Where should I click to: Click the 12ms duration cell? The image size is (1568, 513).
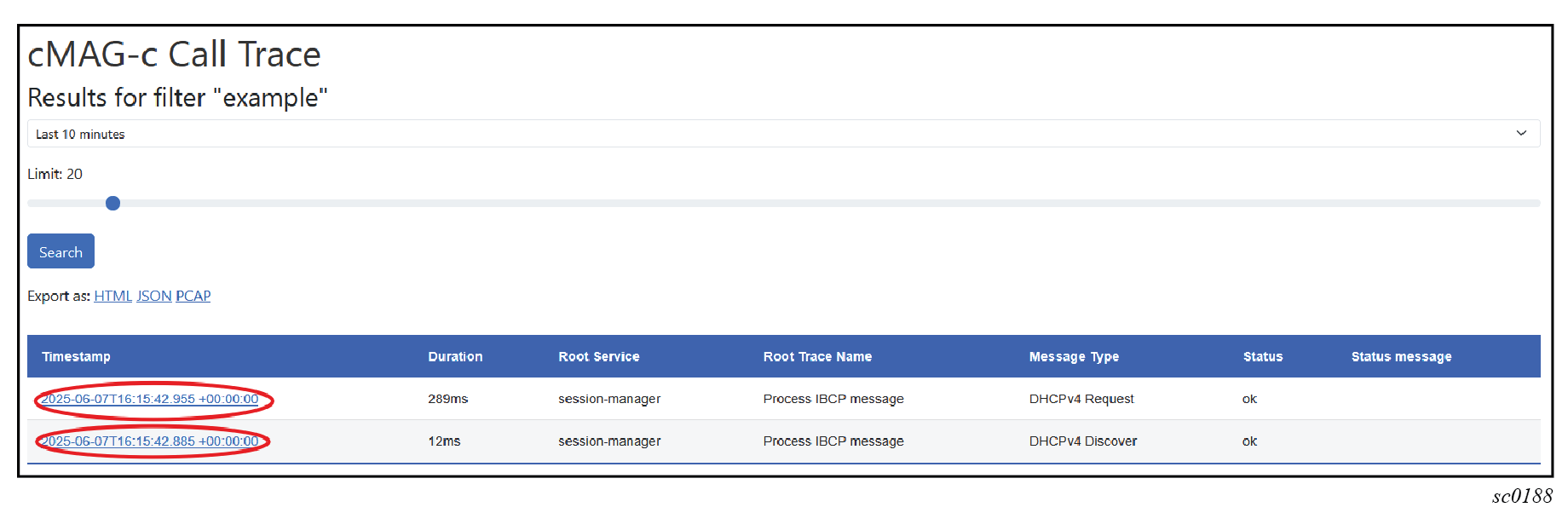[x=444, y=441]
